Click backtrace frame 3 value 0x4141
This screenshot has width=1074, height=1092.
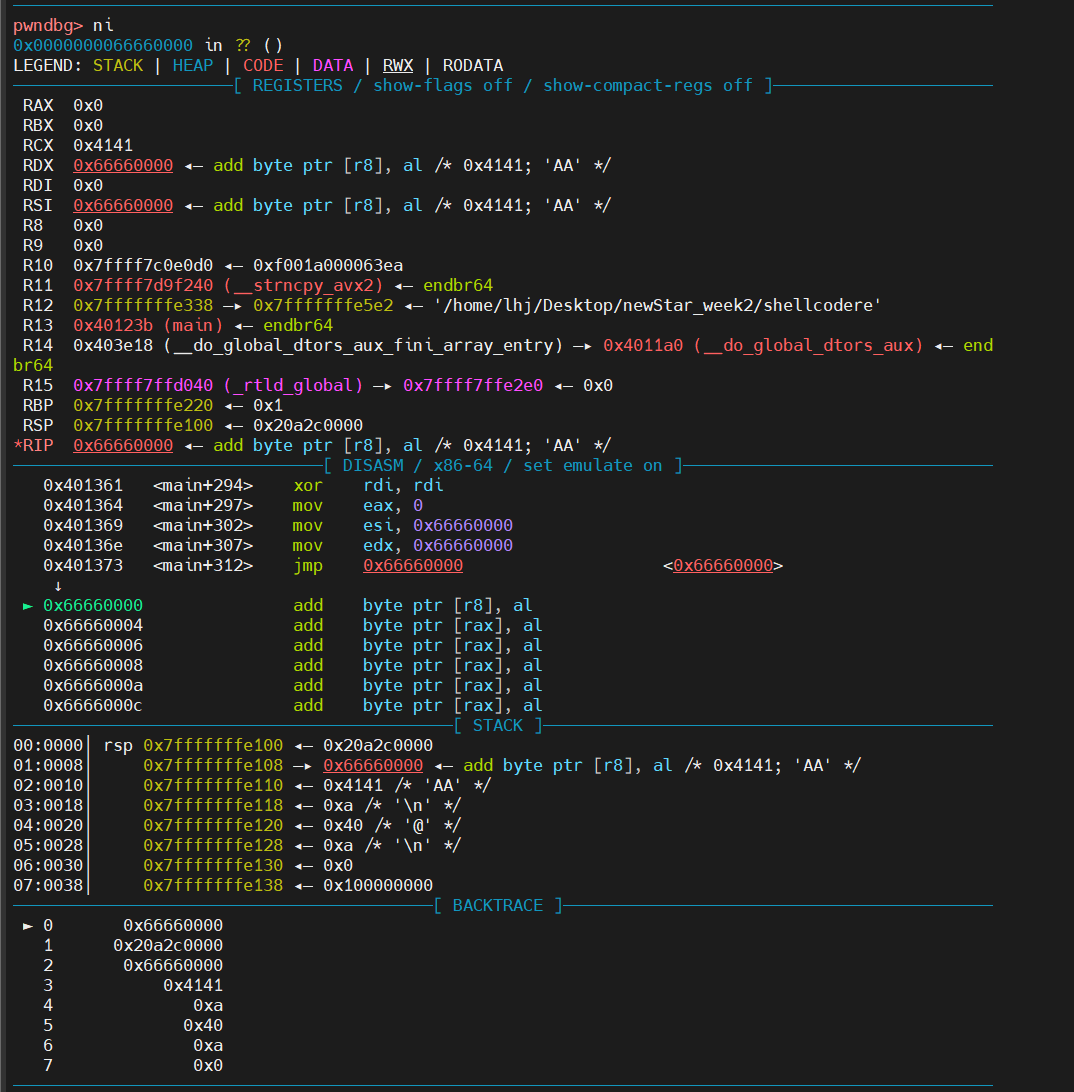point(193,986)
